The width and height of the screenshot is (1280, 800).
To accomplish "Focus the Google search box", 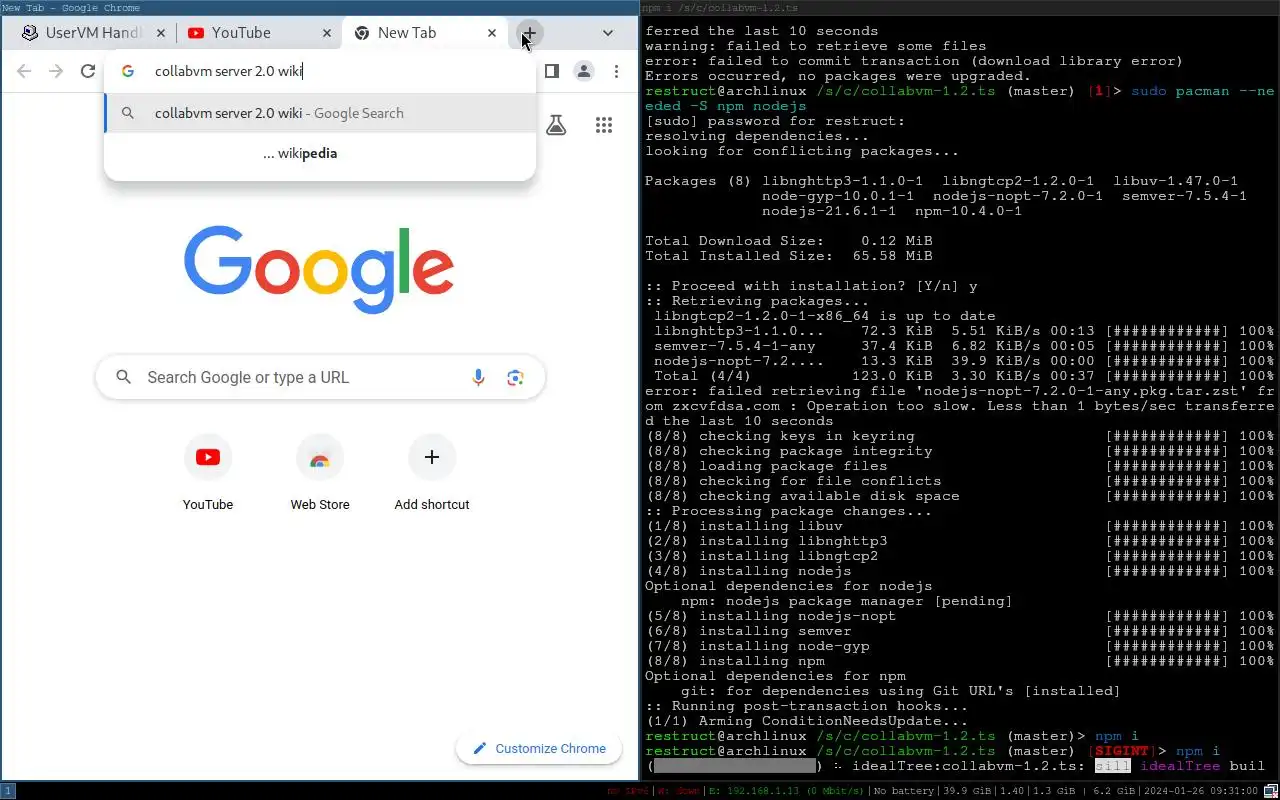I will (320, 377).
